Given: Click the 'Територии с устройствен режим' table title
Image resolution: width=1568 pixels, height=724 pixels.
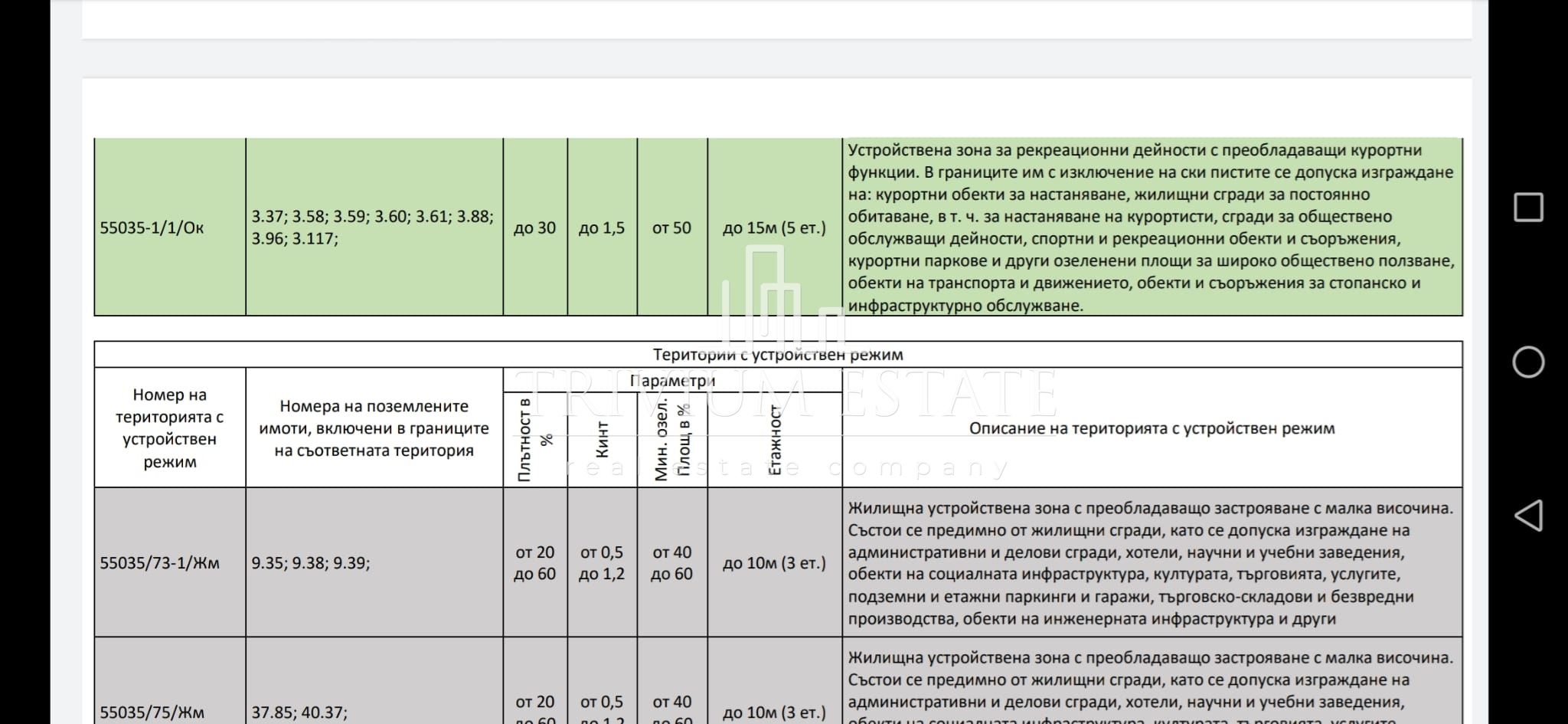Looking at the screenshot, I should pyautogui.click(x=777, y=354).
